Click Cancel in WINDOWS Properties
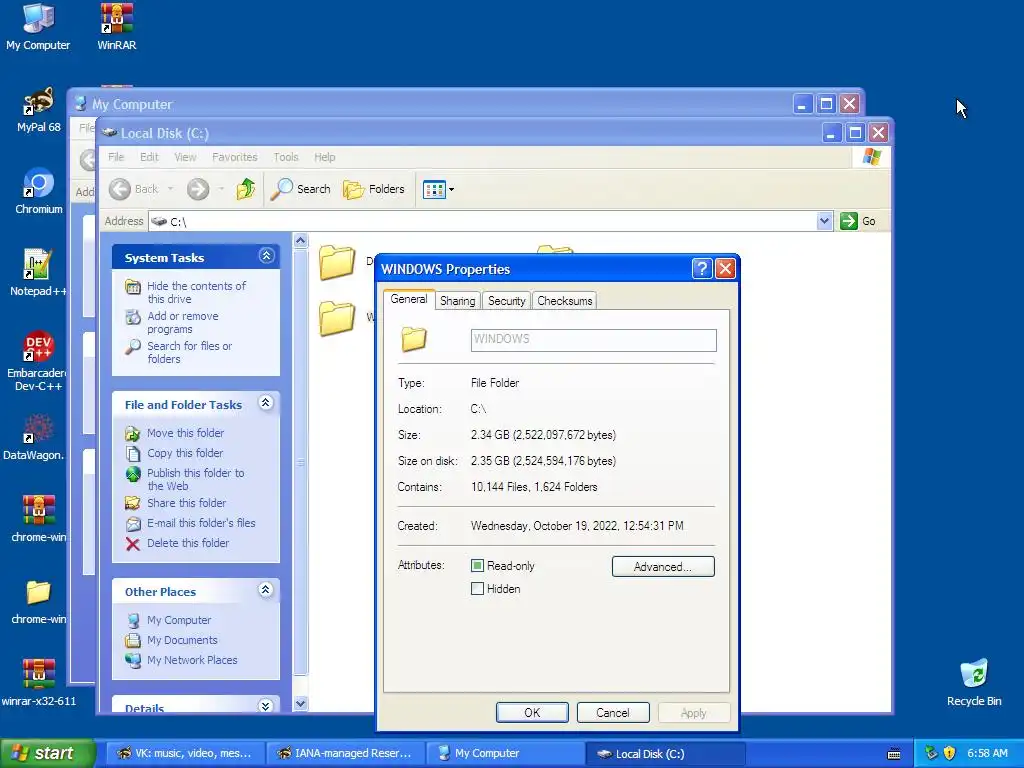The height and width of the screenshot is (768, 1024). coord(613,712)
